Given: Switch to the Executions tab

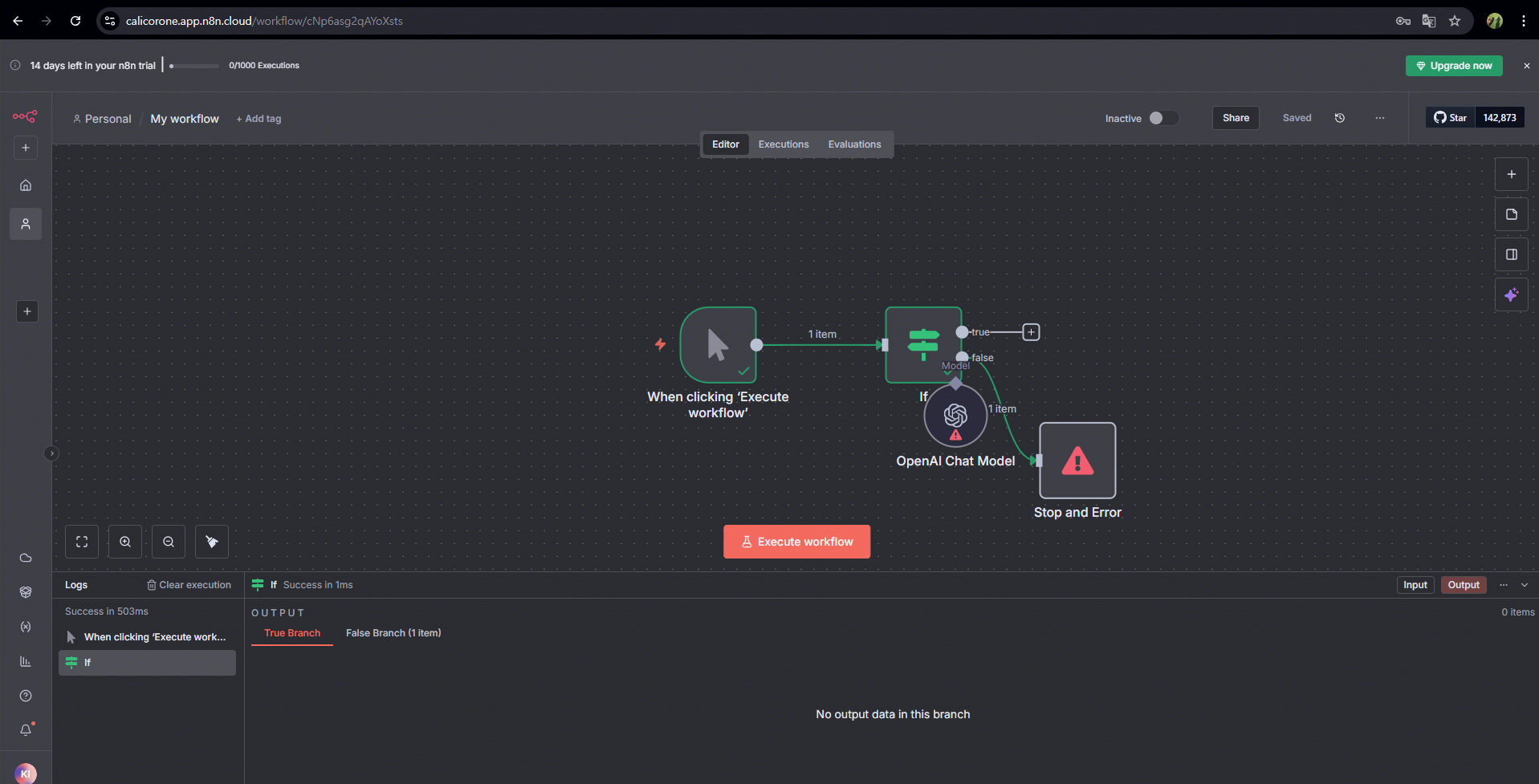Looking at the screenshot, I should (x=784, y=144).
